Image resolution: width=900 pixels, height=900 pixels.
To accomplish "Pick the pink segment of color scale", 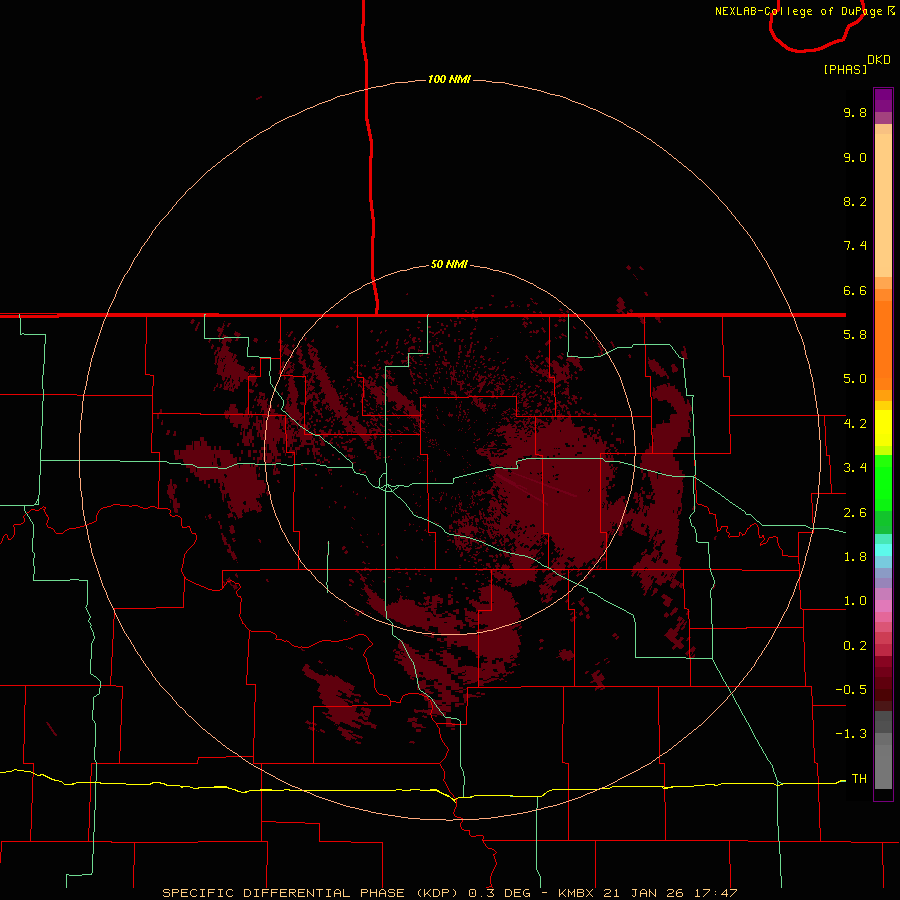I will coord(883,606).
